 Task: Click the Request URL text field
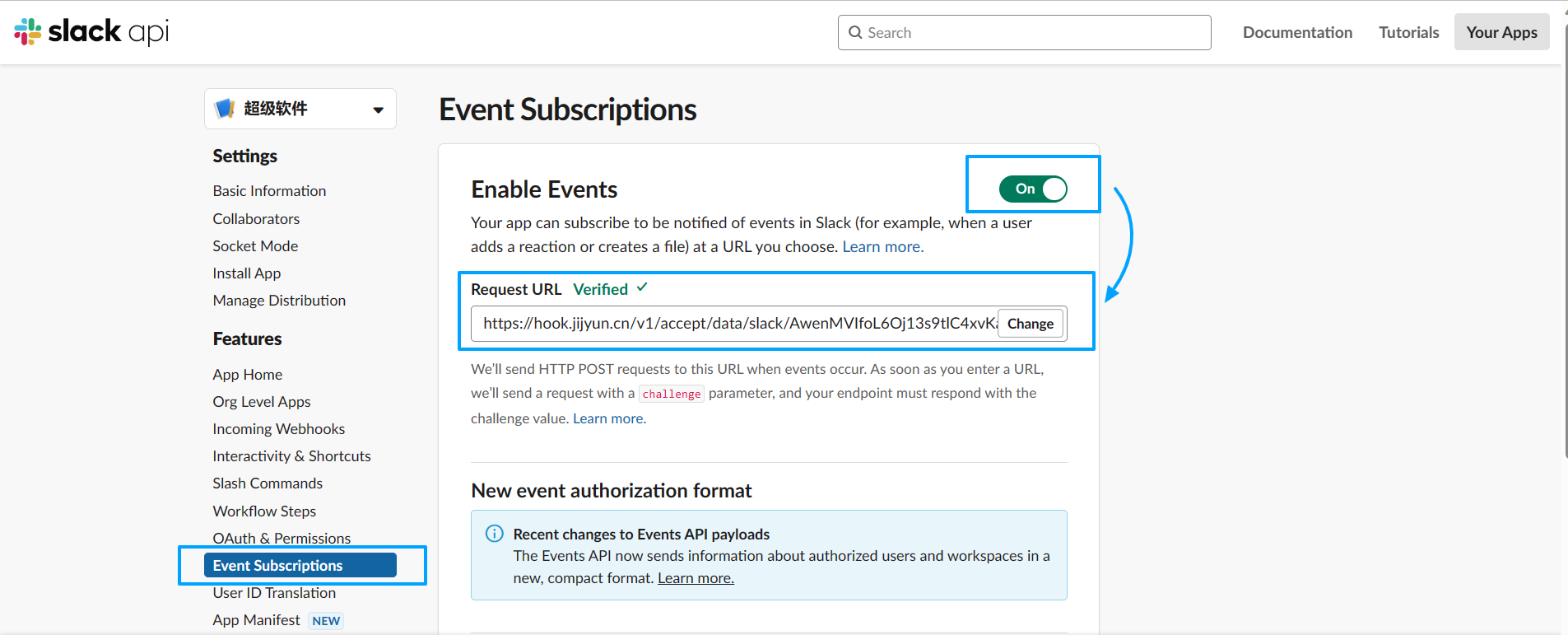(737, 324)
